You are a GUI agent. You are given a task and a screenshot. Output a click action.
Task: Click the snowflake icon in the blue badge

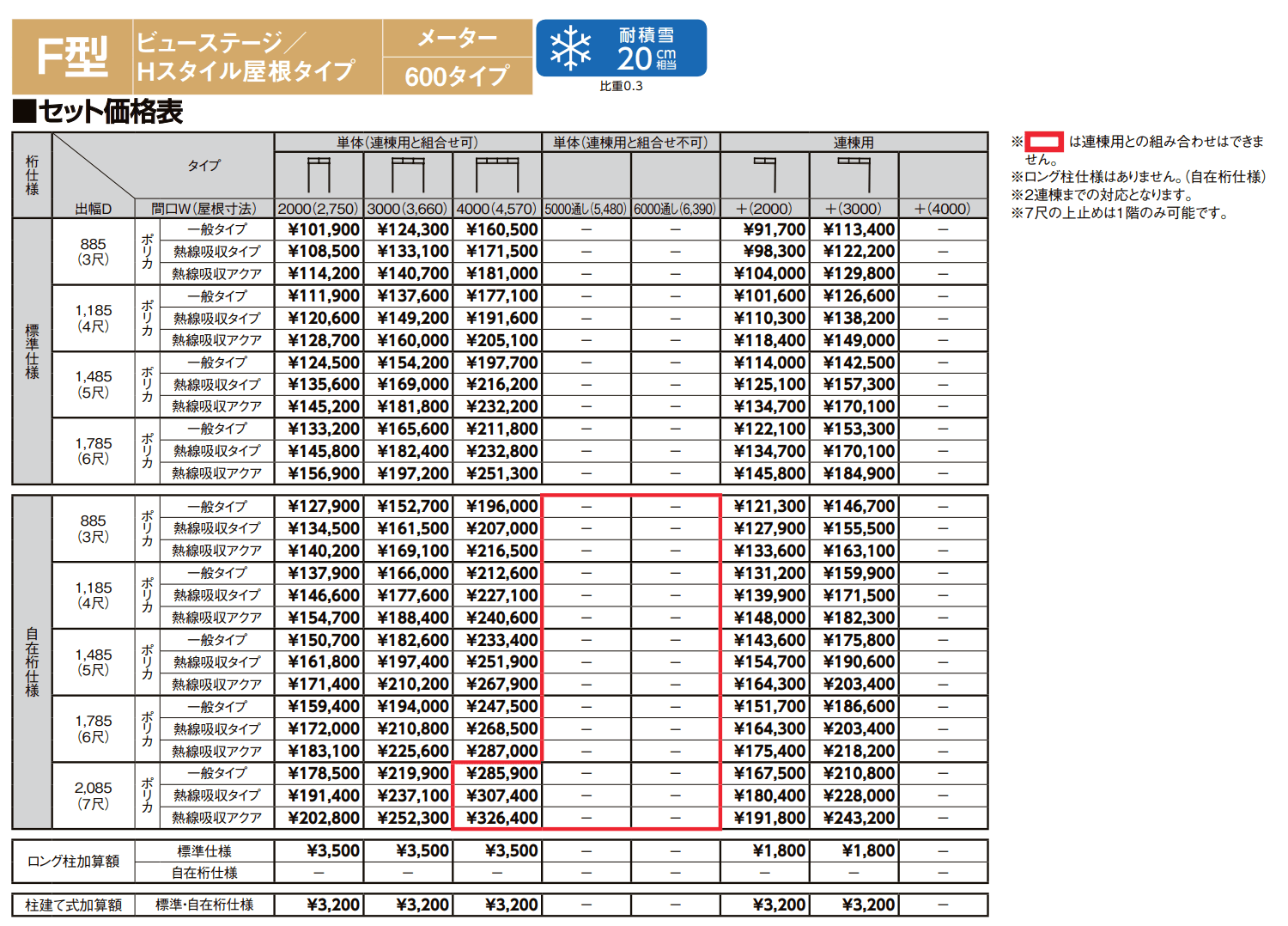(570, 48)
